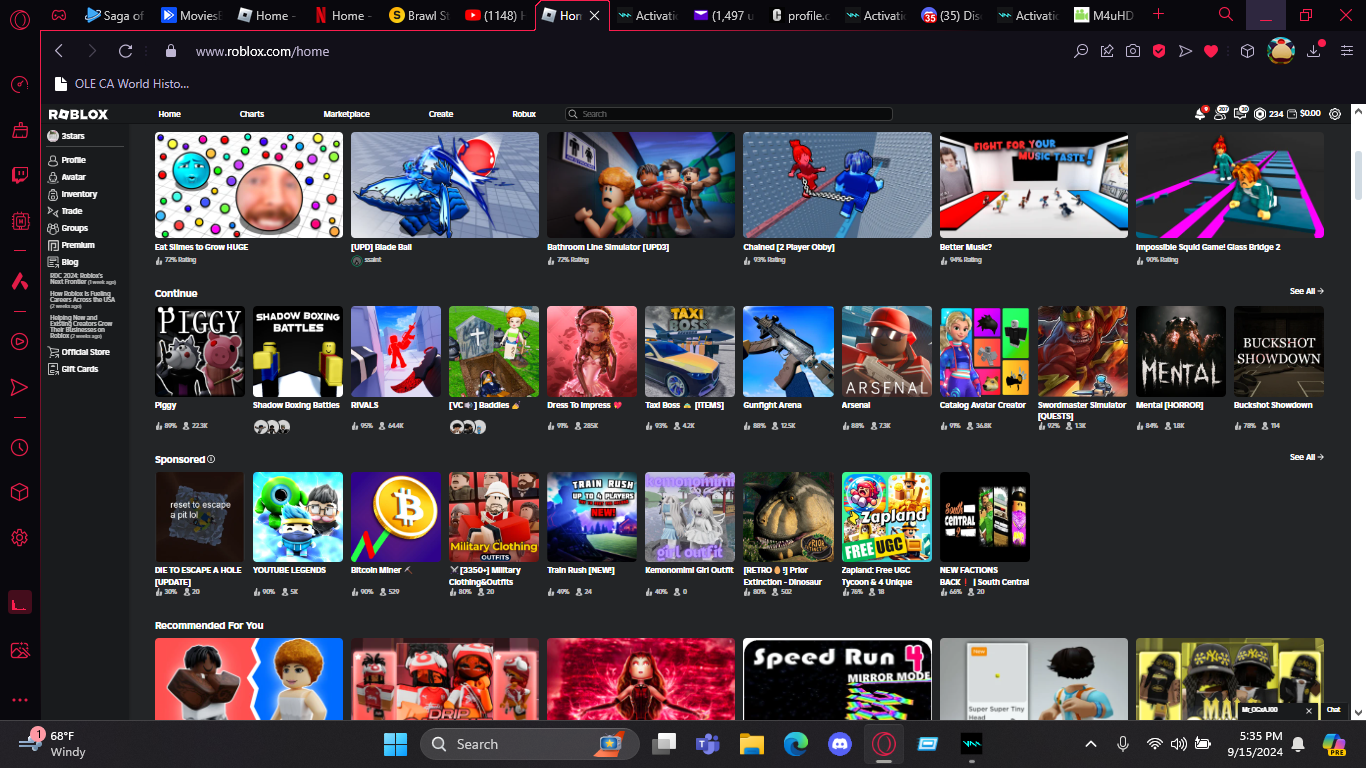Open Eat Slimes to Grow HUGE thumbnail

[249, 185]
